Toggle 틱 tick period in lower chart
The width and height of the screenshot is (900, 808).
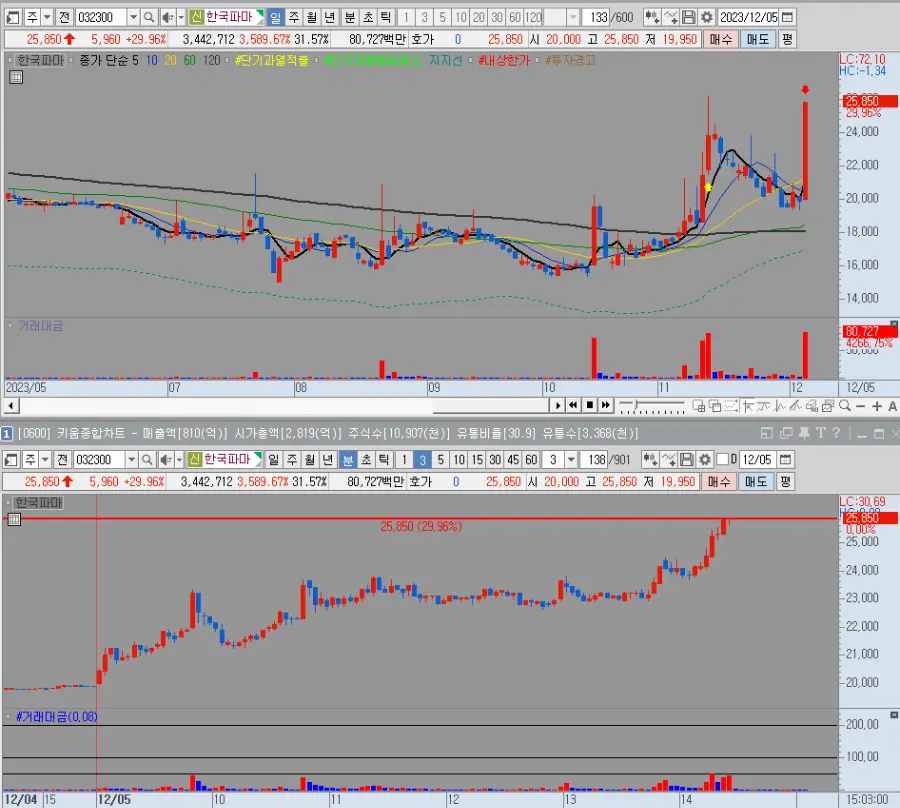(x=384, y=460)
